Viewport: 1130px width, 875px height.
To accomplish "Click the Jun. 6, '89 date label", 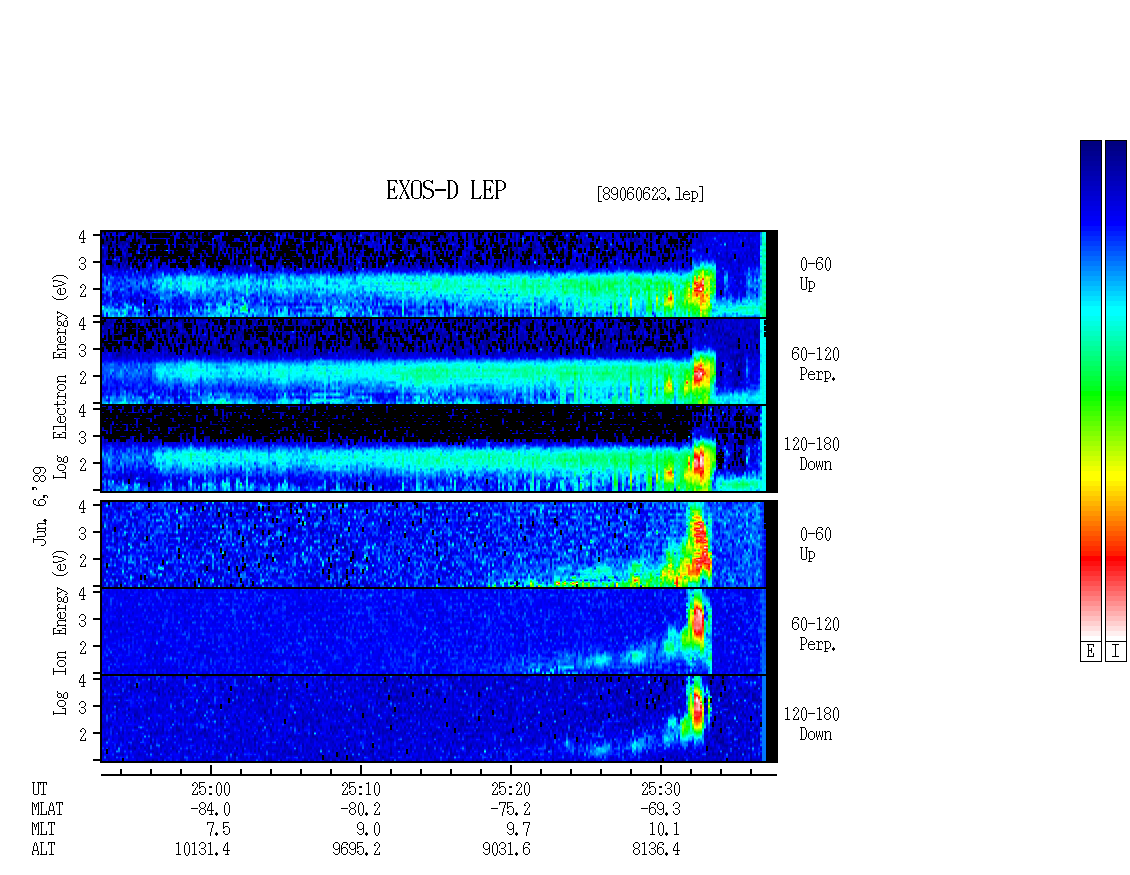I will [x=40, y=505].
